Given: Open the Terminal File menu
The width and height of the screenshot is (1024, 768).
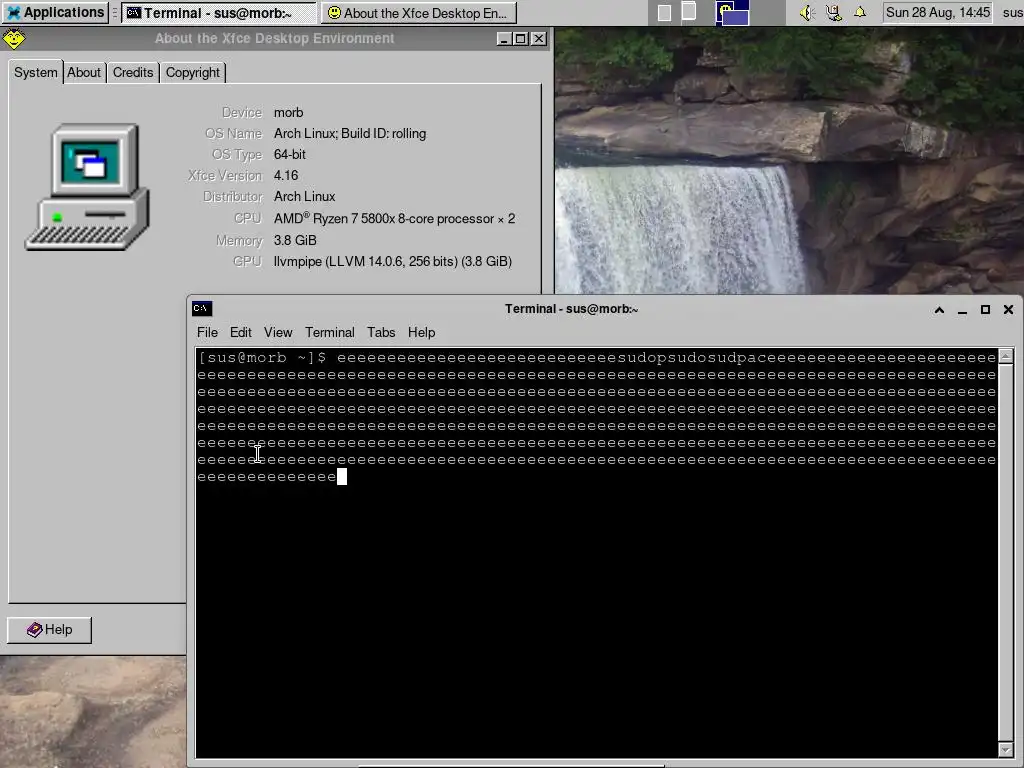Looking at the screenshot, I should pyautogui.click(x=207, y=332).
